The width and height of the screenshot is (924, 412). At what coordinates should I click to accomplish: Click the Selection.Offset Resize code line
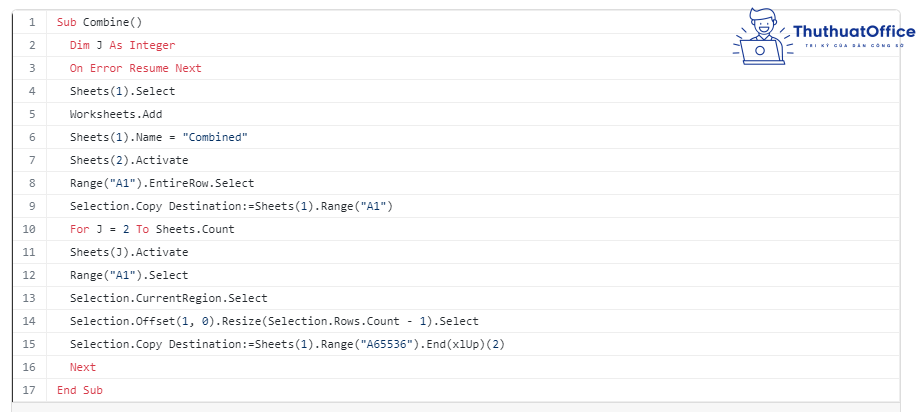coord(273,321)
